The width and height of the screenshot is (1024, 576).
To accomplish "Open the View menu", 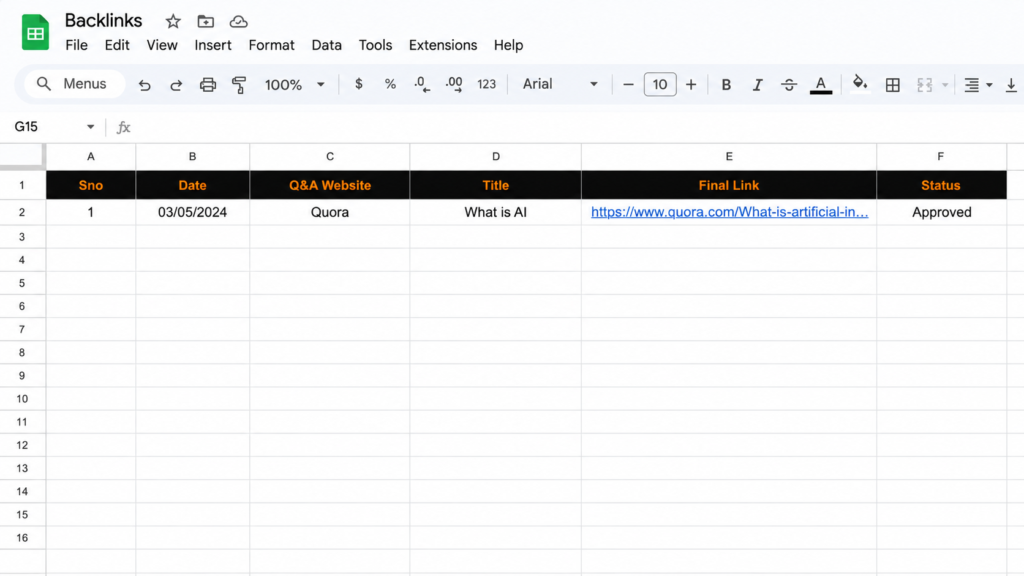I will click(162, 45).
